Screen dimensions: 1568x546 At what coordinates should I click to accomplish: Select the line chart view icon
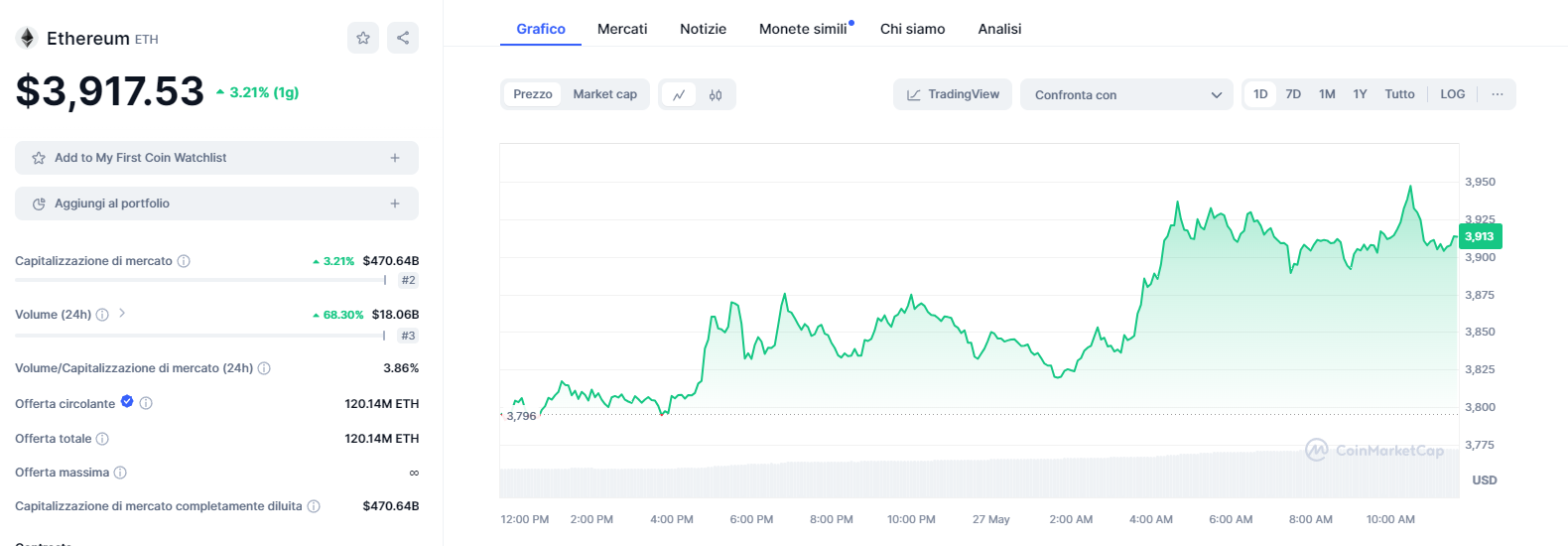point(679,95)
